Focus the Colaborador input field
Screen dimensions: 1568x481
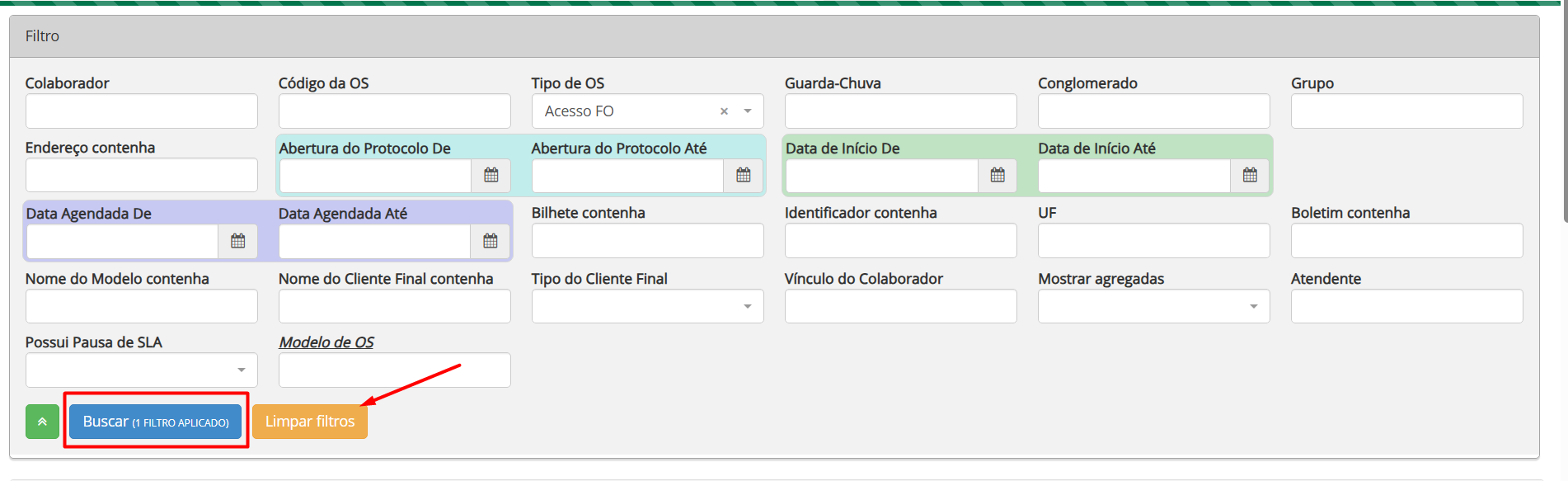coord(141,111)
